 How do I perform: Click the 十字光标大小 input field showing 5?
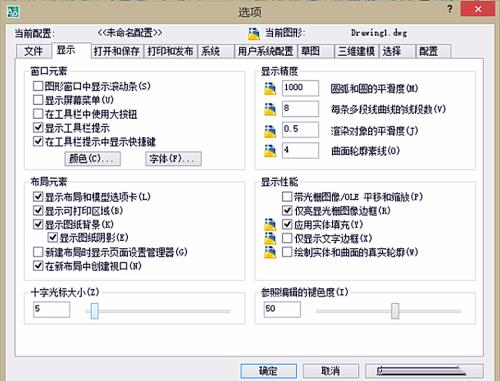pyautogui.click(x=52, y=309)
